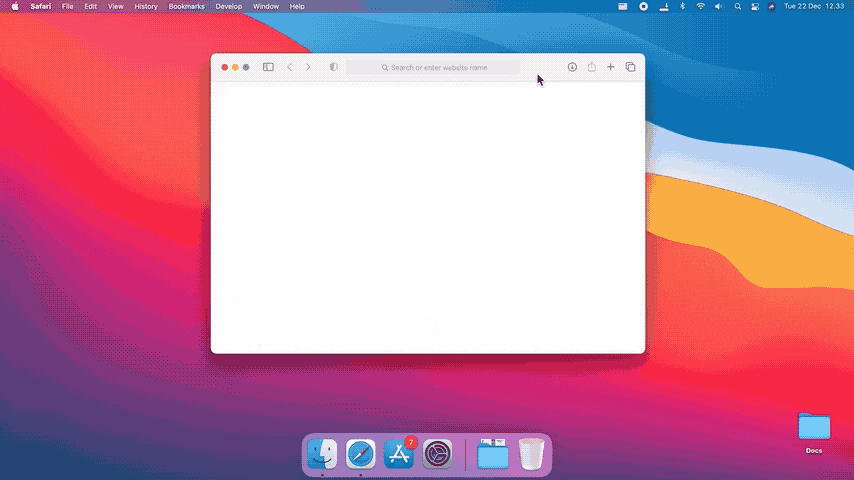The width and height of the screenshot is (854, 480).
Task: Click the Bluetooth menu bar icon
Action: pos(682,7)
